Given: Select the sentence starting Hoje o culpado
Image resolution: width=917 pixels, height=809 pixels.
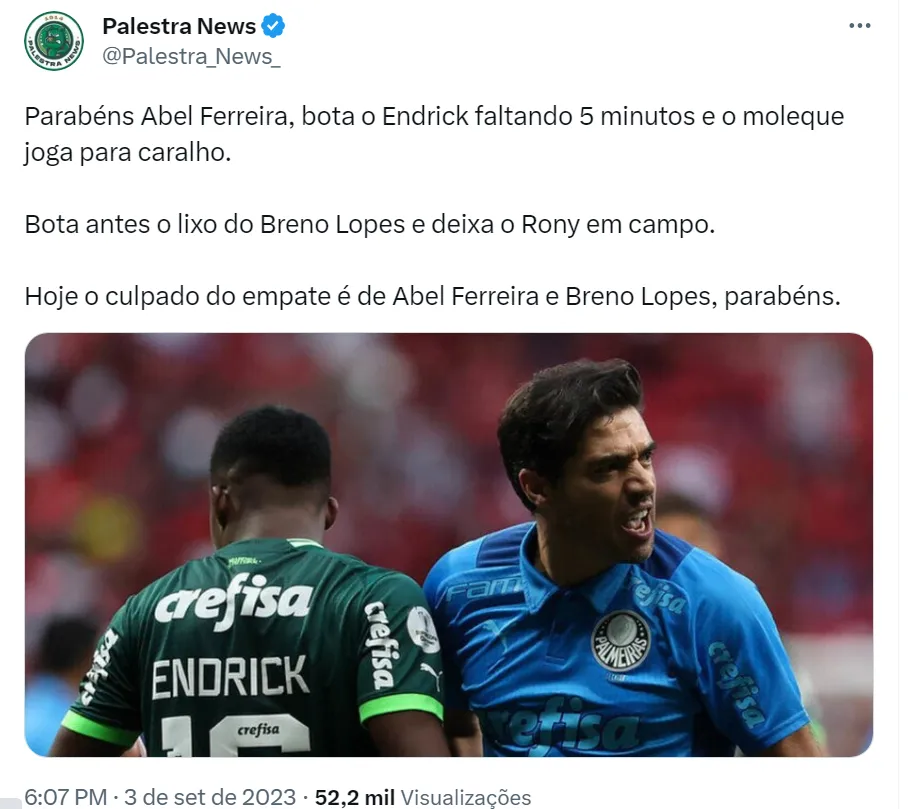Looking at the screenshot, I should pos(432,296).
